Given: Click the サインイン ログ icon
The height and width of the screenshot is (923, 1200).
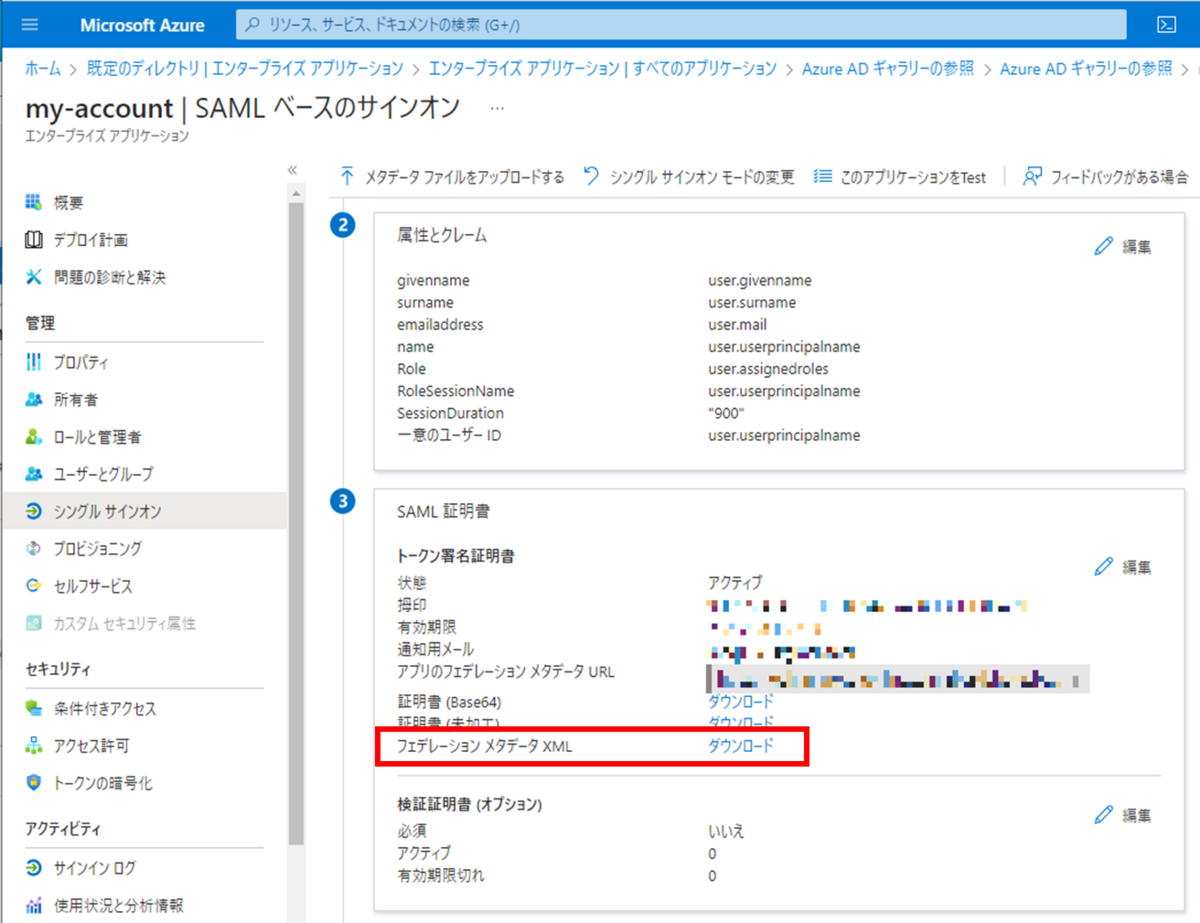Looking at the screenshot, I should click(x=34, y=868).
